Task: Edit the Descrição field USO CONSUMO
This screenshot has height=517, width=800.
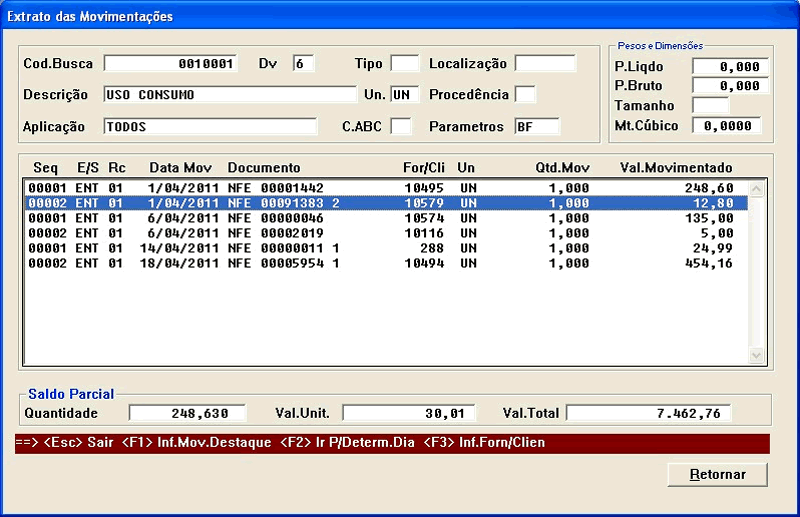Action: 230,94
